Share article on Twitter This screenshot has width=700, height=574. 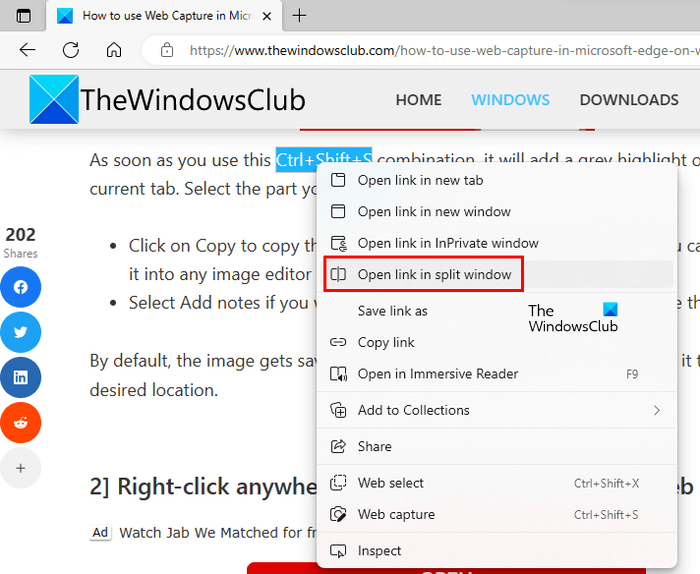21,332
